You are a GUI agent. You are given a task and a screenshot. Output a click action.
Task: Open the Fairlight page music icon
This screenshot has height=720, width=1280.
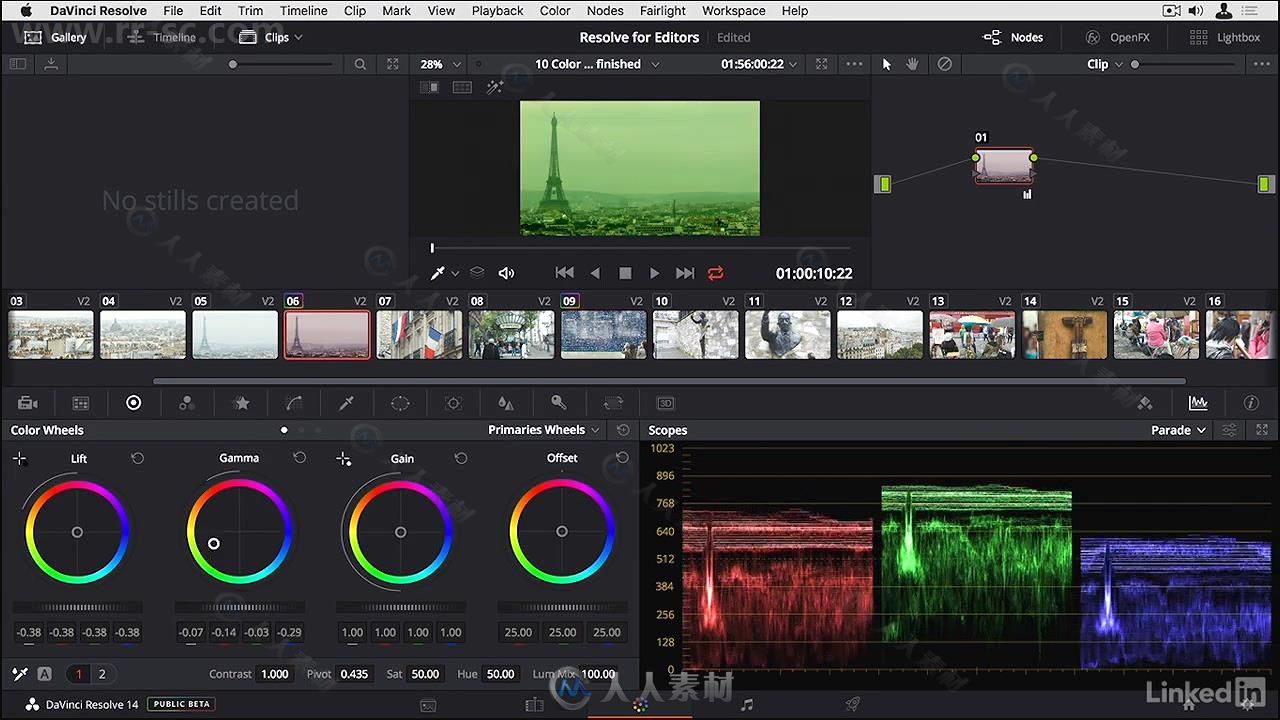coord(747,705)
